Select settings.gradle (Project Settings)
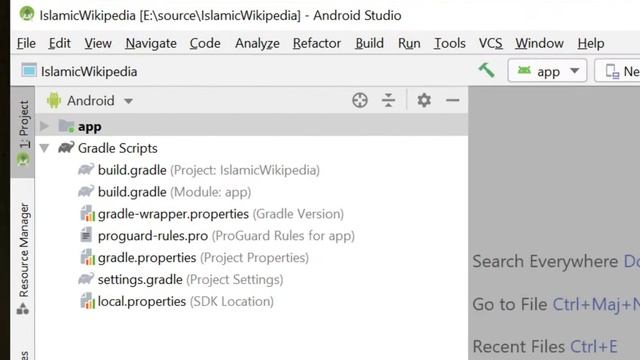The height and width of the screenshot is (360, 640). tap(190, 280)
